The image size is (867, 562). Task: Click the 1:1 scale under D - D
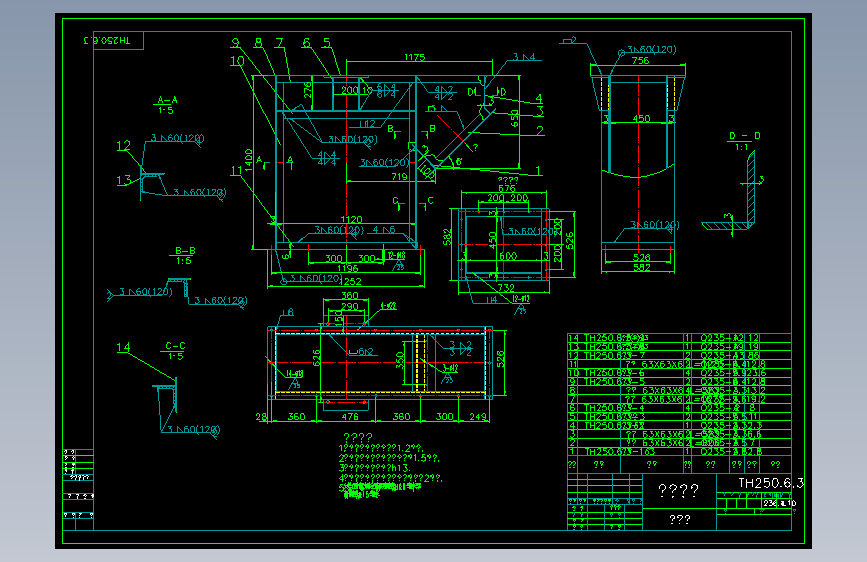pos(741,147)
